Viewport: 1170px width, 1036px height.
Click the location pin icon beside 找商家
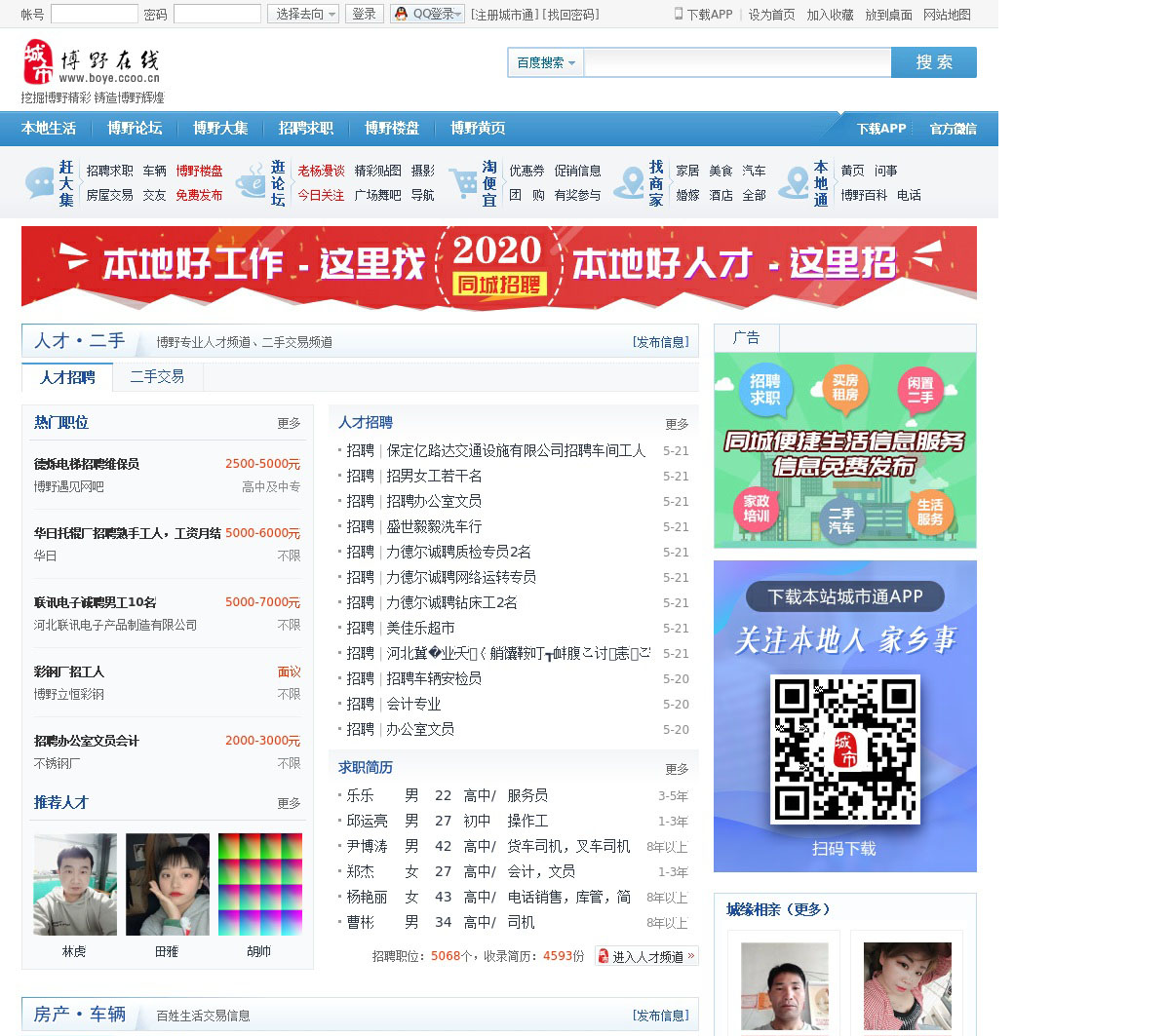click(x=629, y=183)
